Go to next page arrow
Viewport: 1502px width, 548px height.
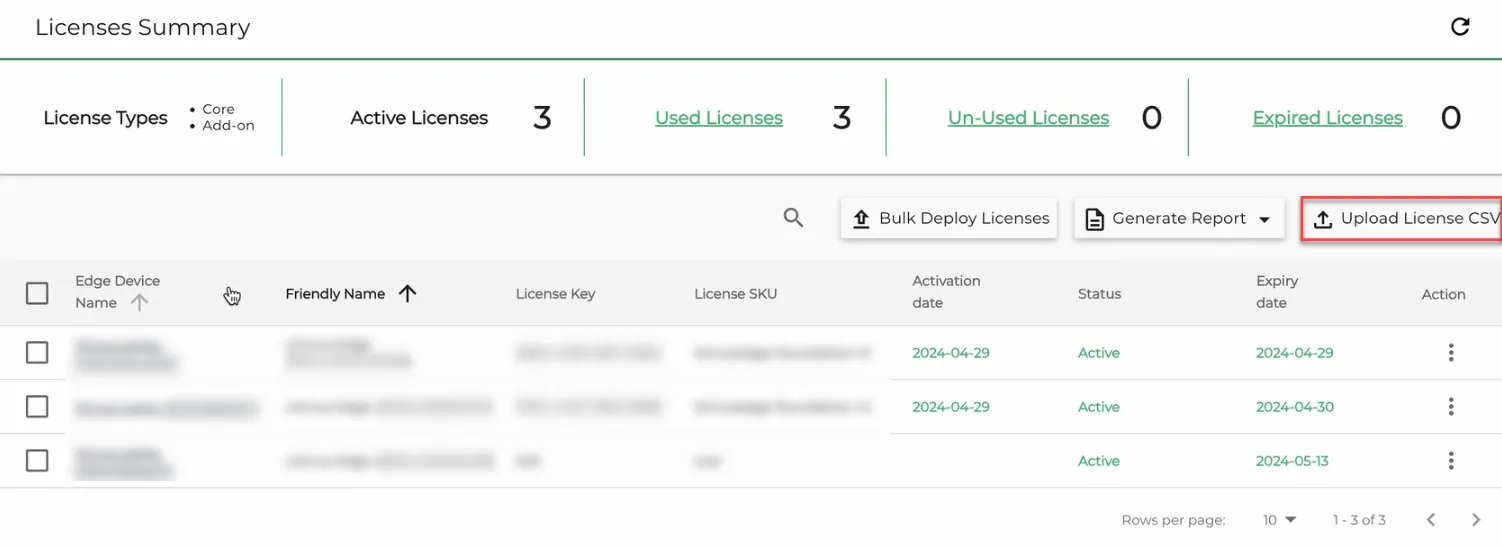[1476, 520]
